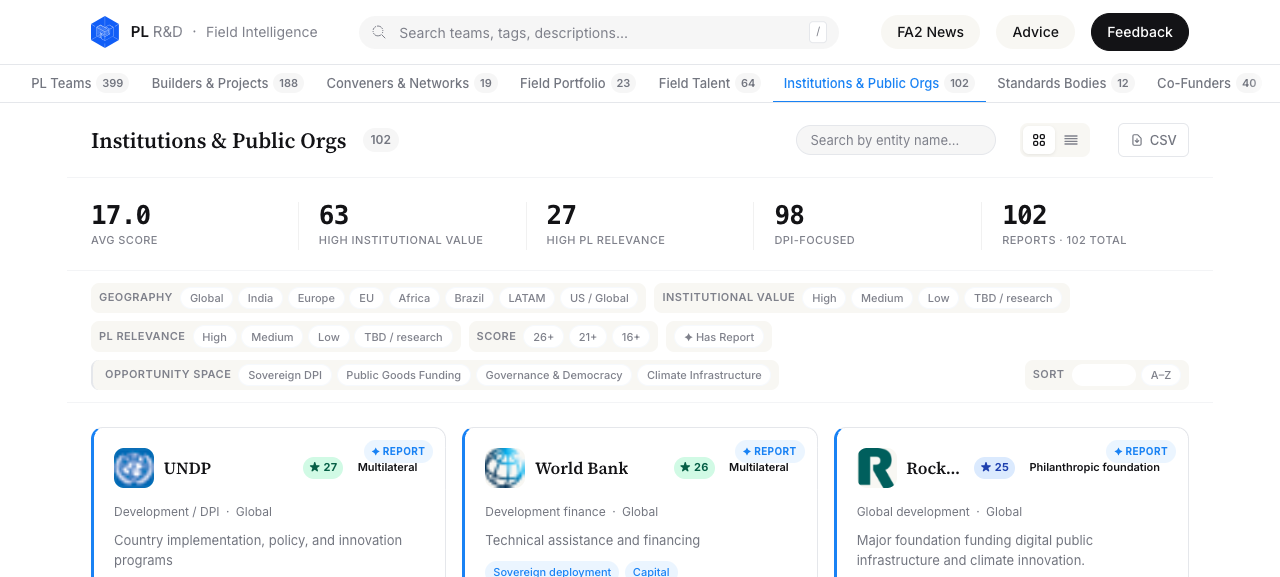Export list as CSV
This screenshot has height=577, width=1280.
pos(1153,140)
